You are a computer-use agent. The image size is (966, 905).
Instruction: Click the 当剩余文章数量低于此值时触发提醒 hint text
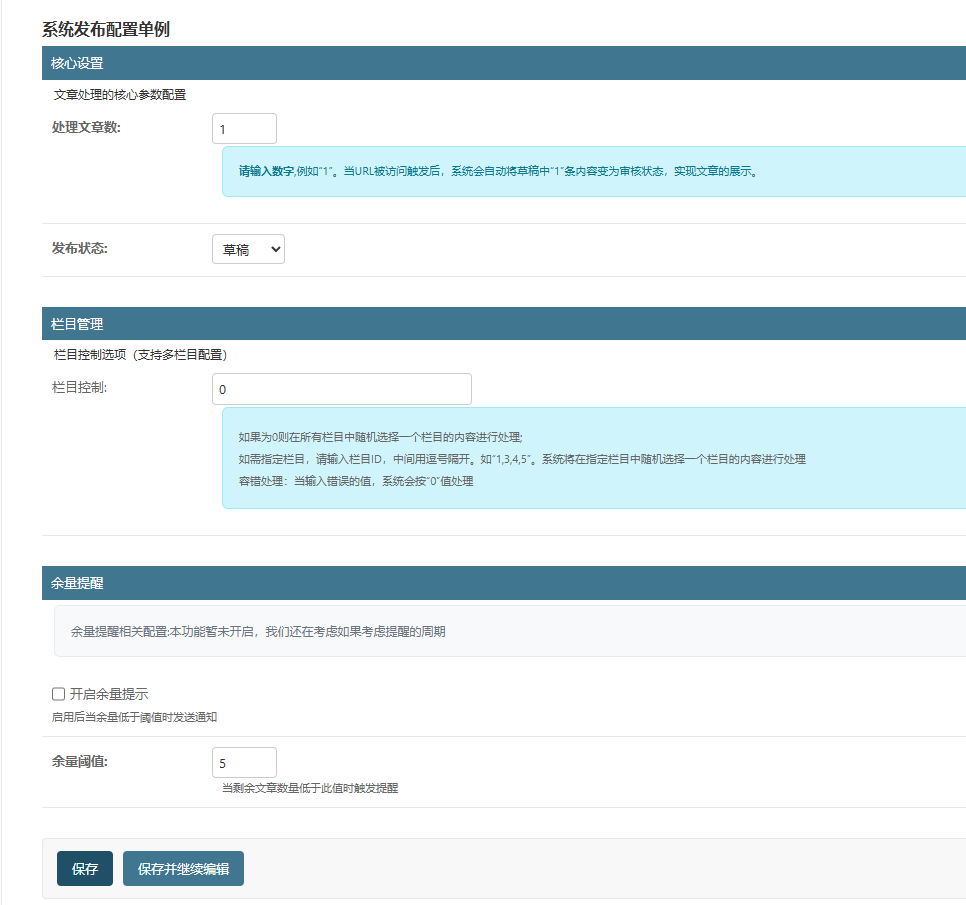click(x=310, y=788)
